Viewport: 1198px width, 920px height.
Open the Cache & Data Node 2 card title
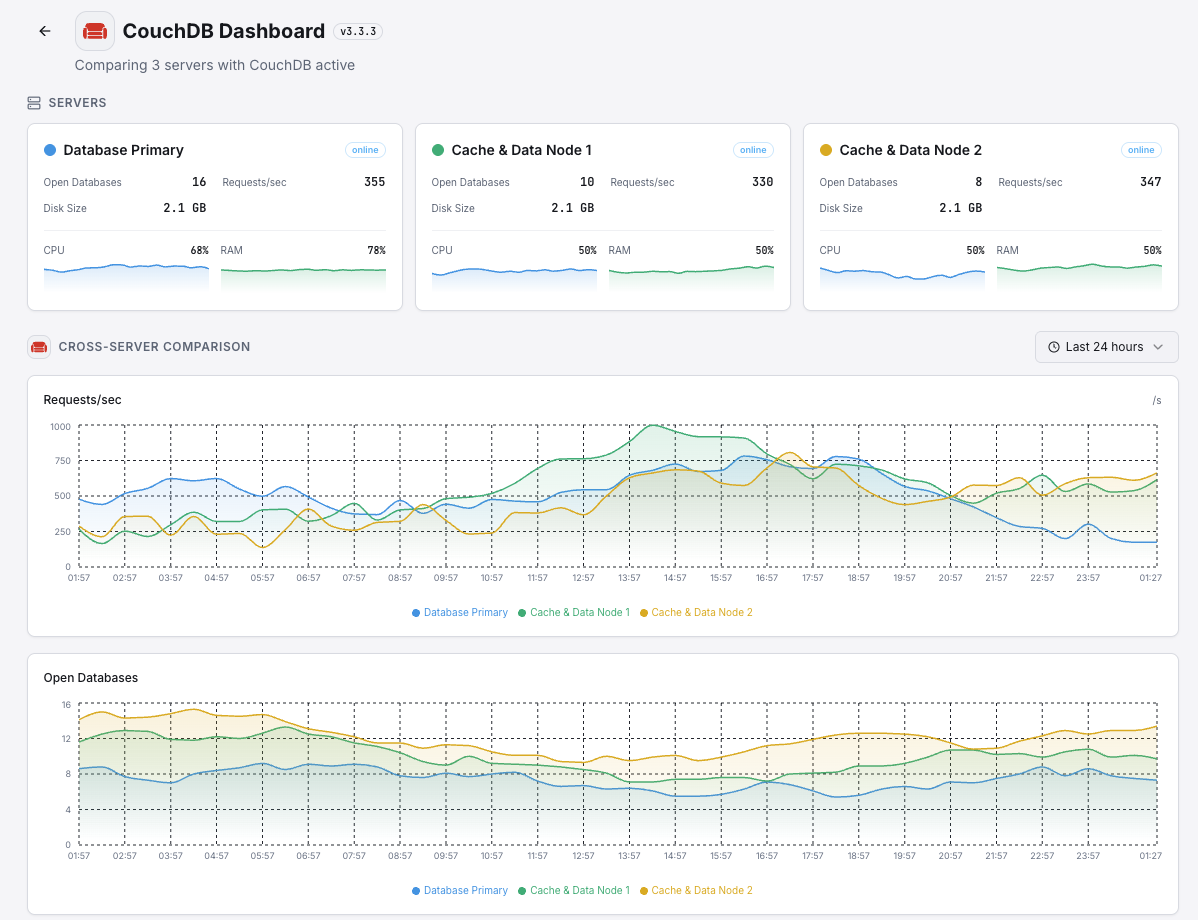coord(910,150)
